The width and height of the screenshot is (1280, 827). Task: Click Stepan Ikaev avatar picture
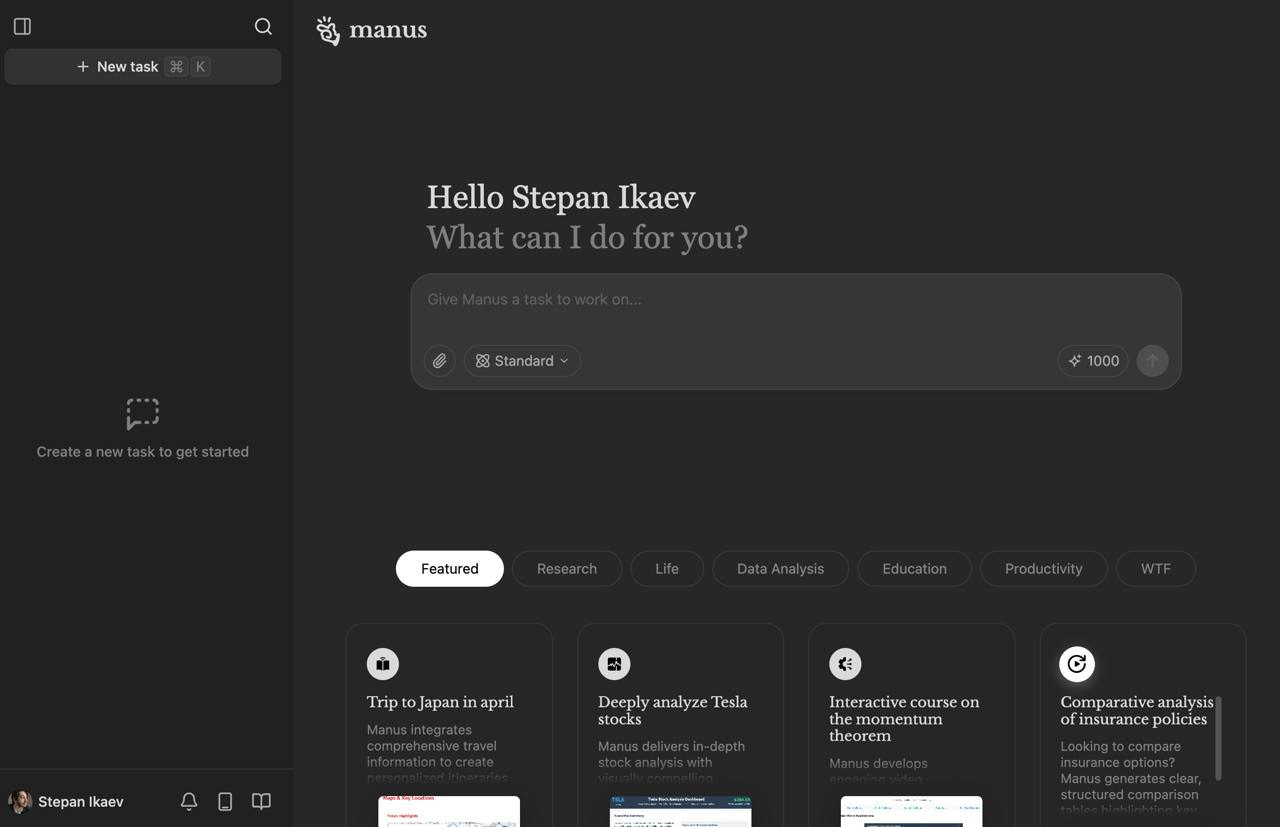coord(20,802)
